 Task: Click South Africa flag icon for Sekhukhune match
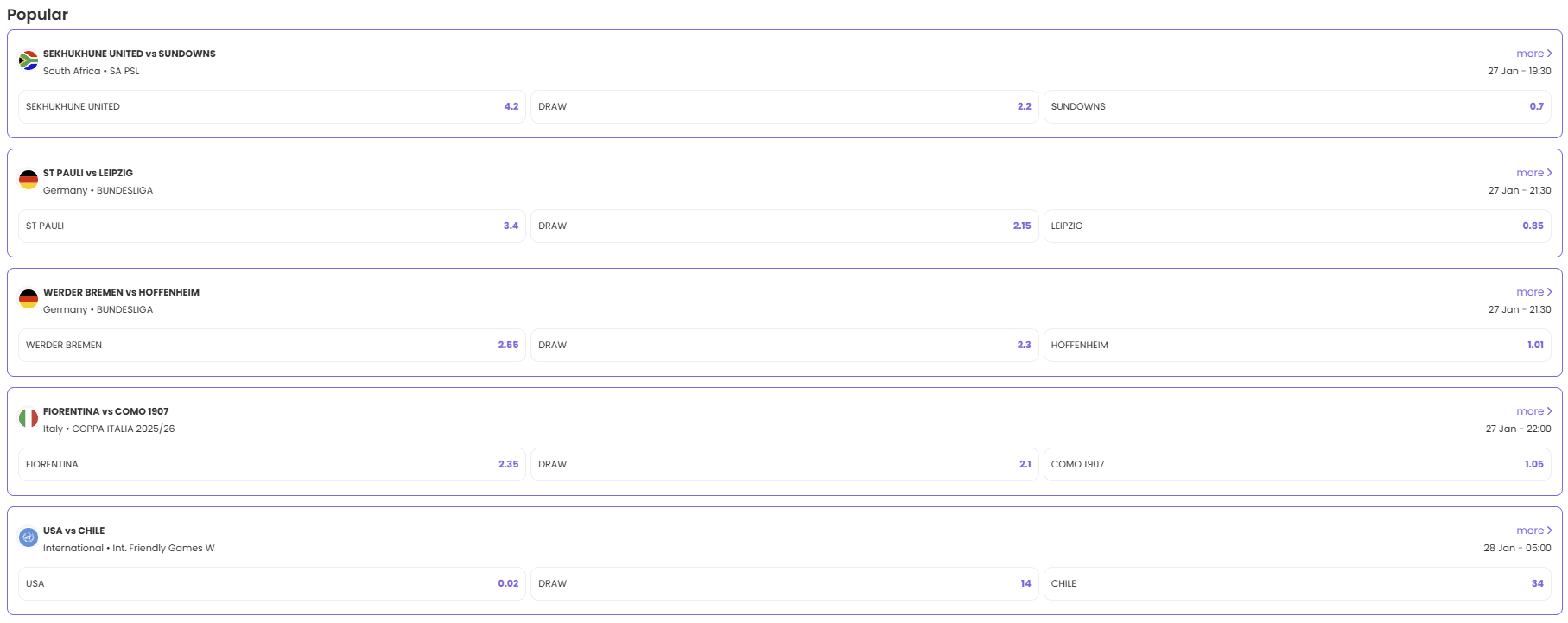(29, 60)
